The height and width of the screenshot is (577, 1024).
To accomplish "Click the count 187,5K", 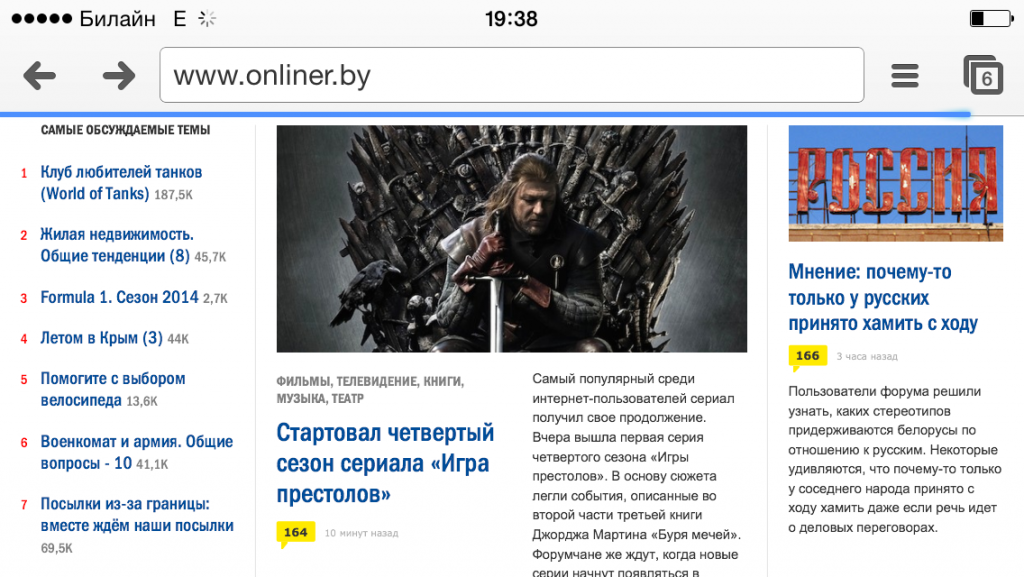I will click(173, 195).
